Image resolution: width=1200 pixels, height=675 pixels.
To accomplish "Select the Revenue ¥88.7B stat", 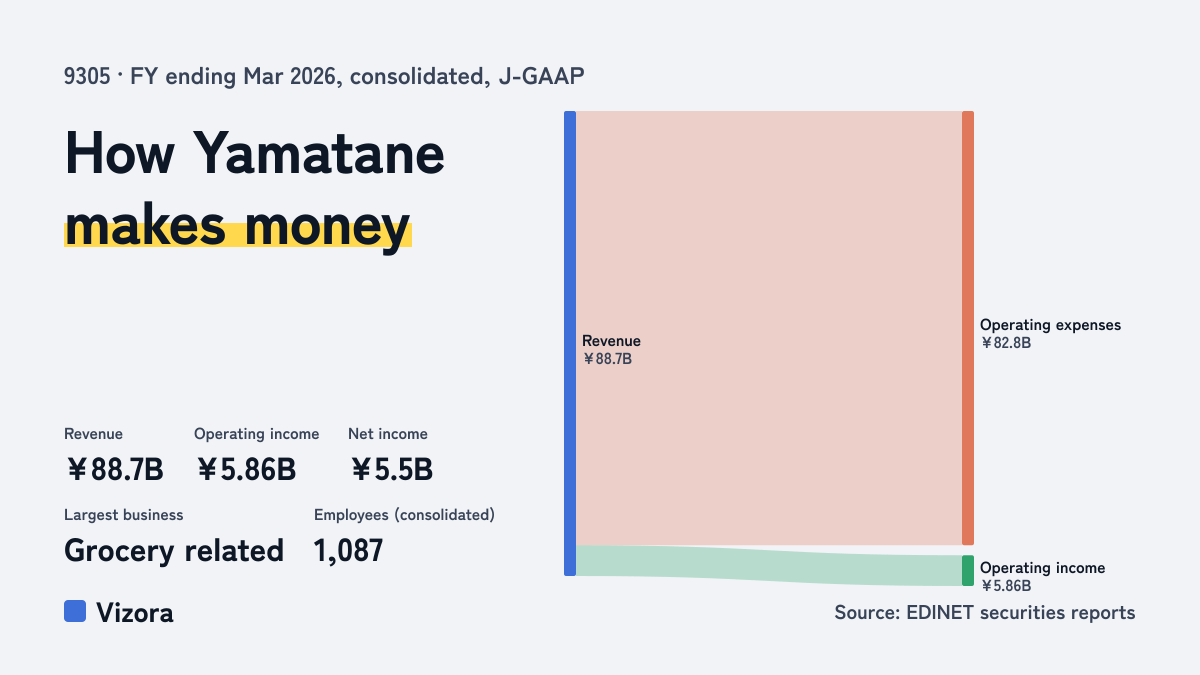I will pyautogui.click(x=113, y=456).
